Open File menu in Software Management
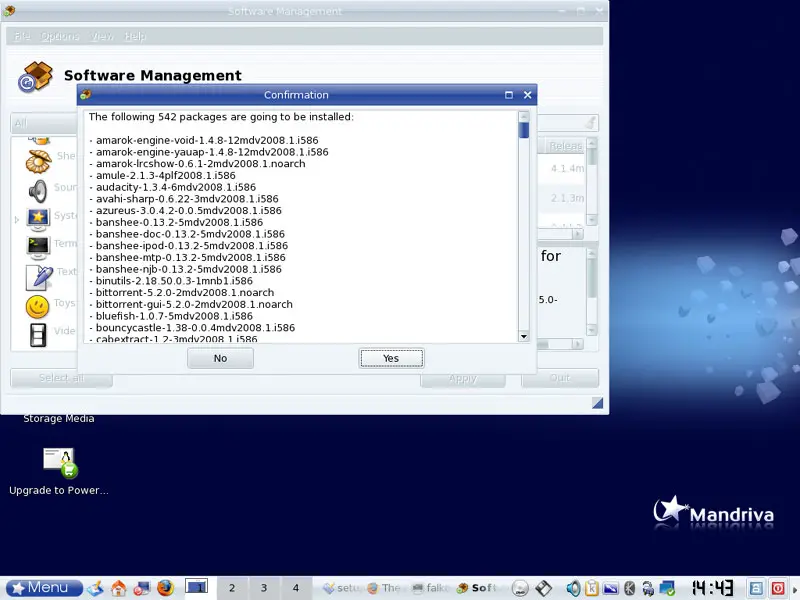 [22, 36]
